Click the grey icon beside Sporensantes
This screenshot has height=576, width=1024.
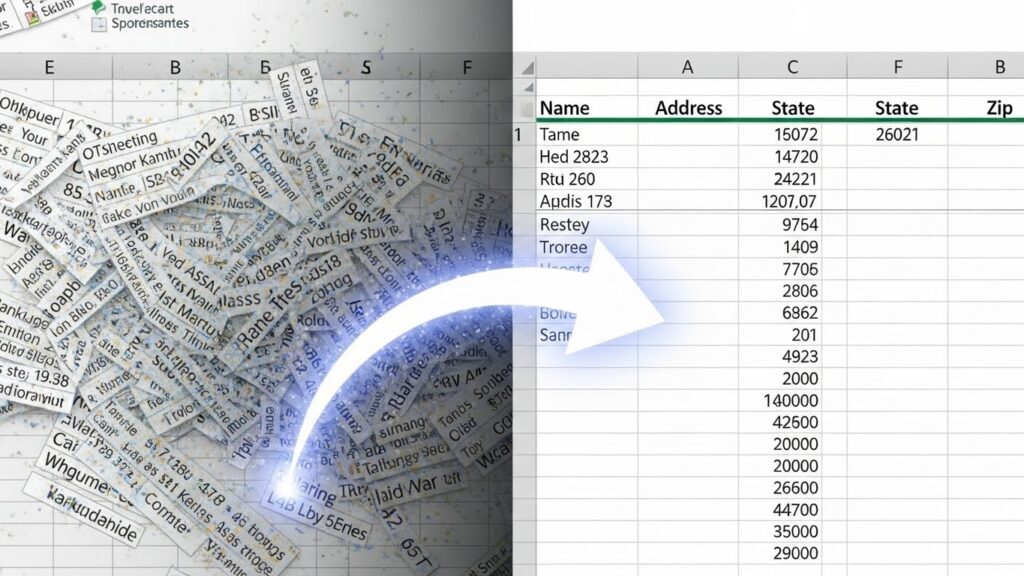click(x=98, y=25)
